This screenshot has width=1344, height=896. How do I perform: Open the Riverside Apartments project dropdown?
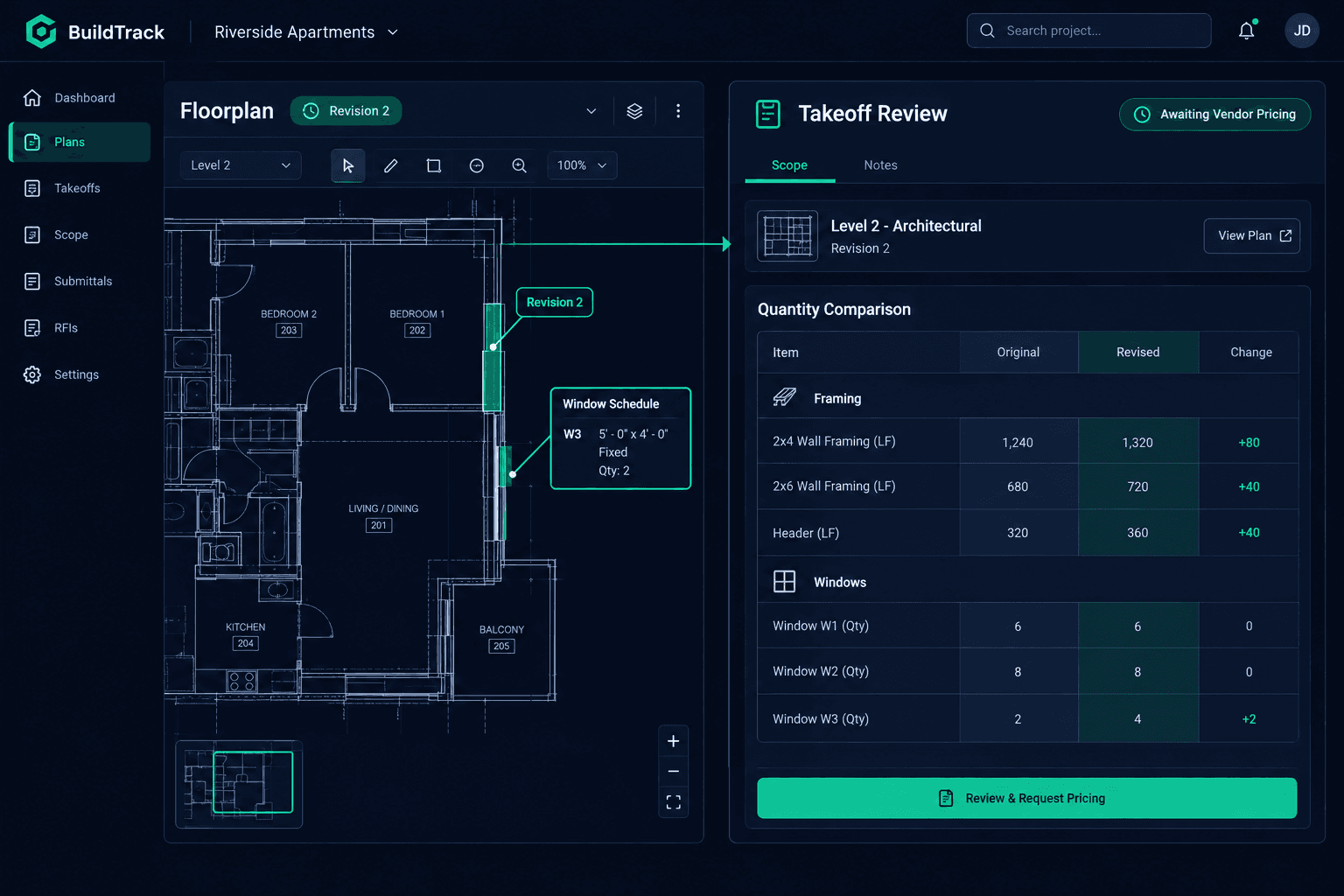pos(306,32)
